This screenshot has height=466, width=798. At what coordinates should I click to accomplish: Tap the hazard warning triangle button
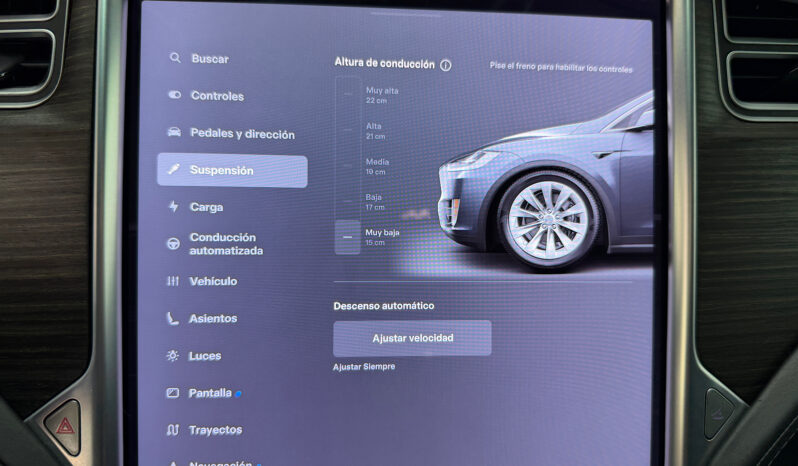click(65, 426)
